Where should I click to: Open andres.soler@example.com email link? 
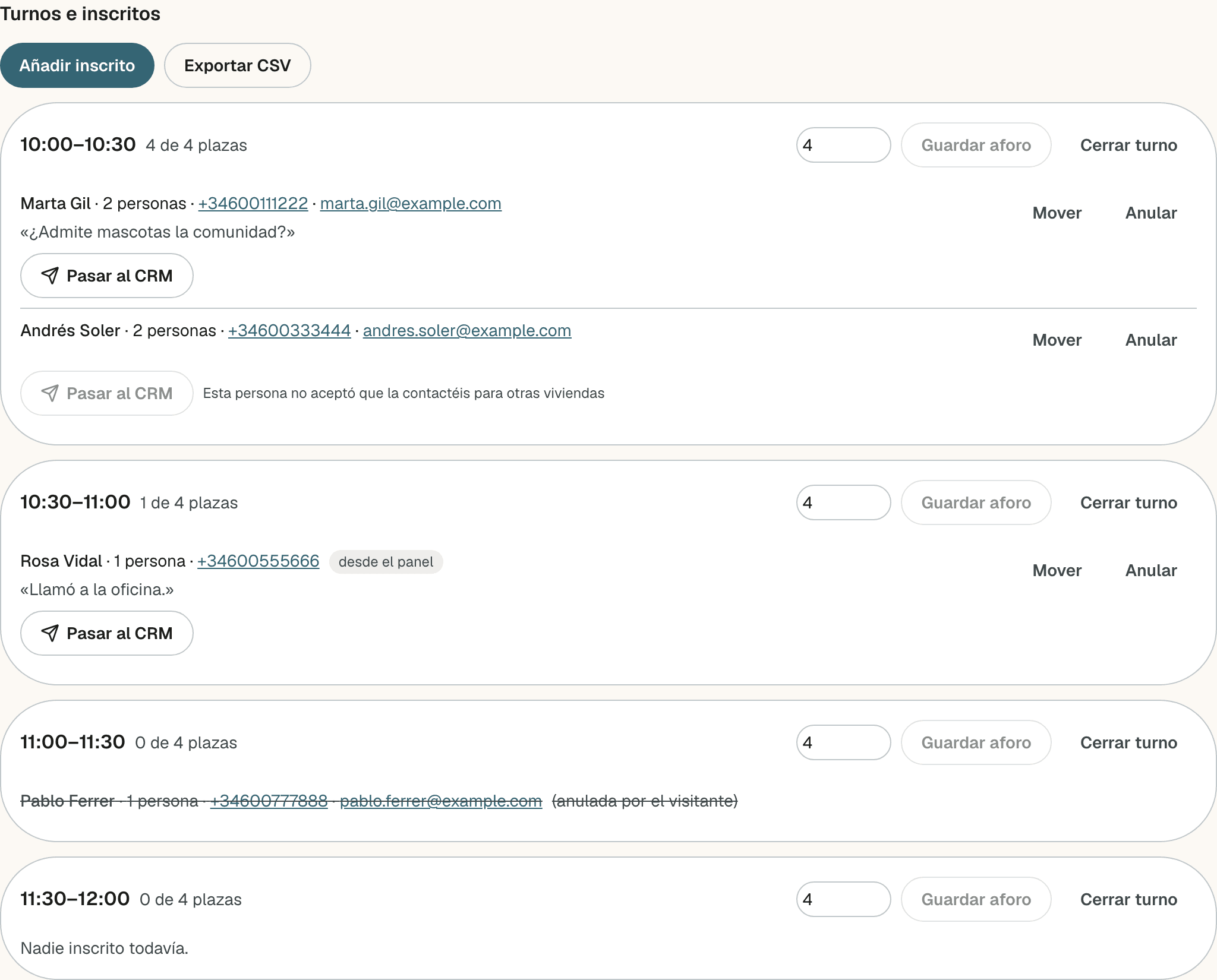click(467, 330)
